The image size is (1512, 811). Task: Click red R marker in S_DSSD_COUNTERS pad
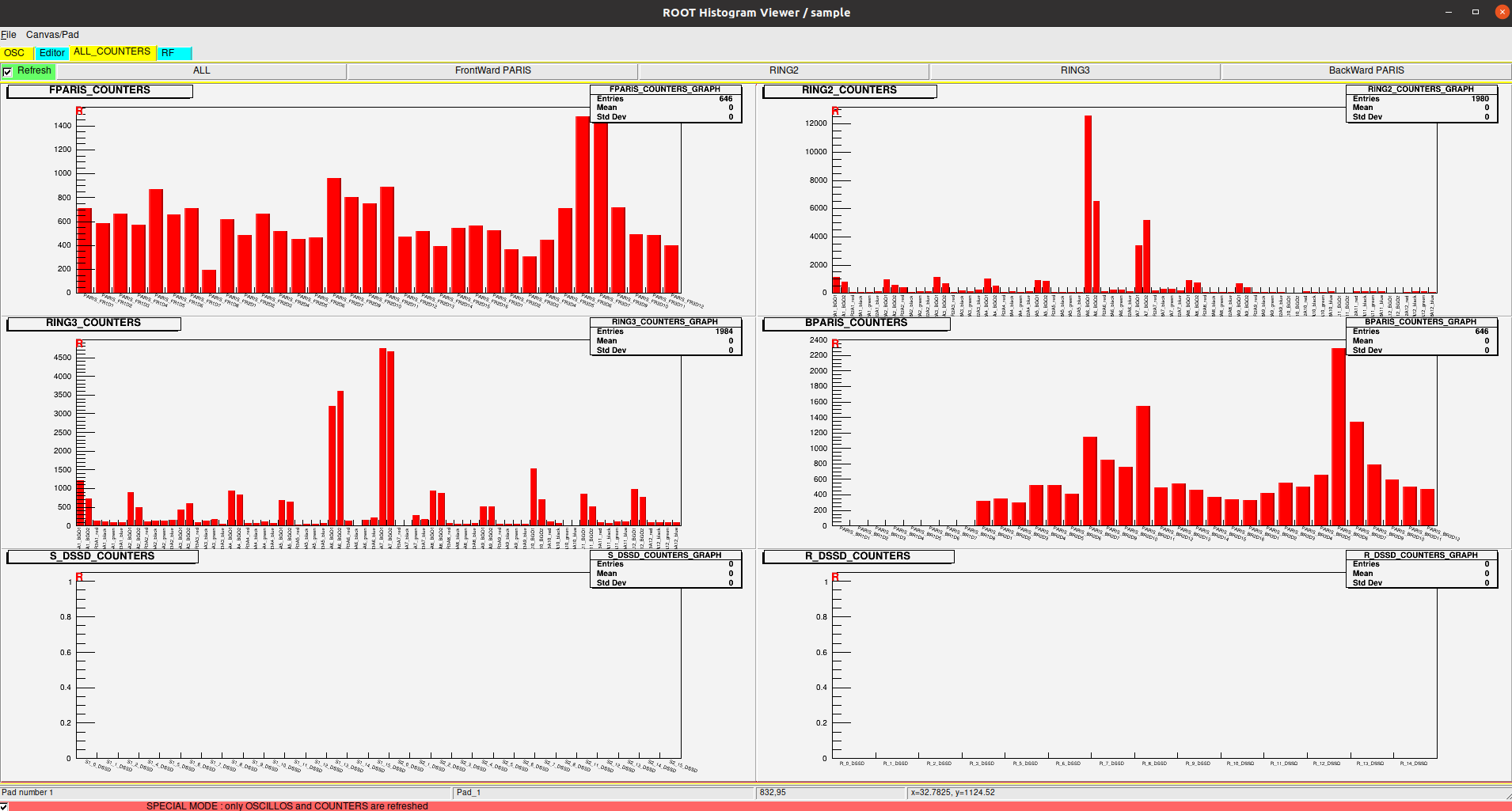(x=79, y=577)
